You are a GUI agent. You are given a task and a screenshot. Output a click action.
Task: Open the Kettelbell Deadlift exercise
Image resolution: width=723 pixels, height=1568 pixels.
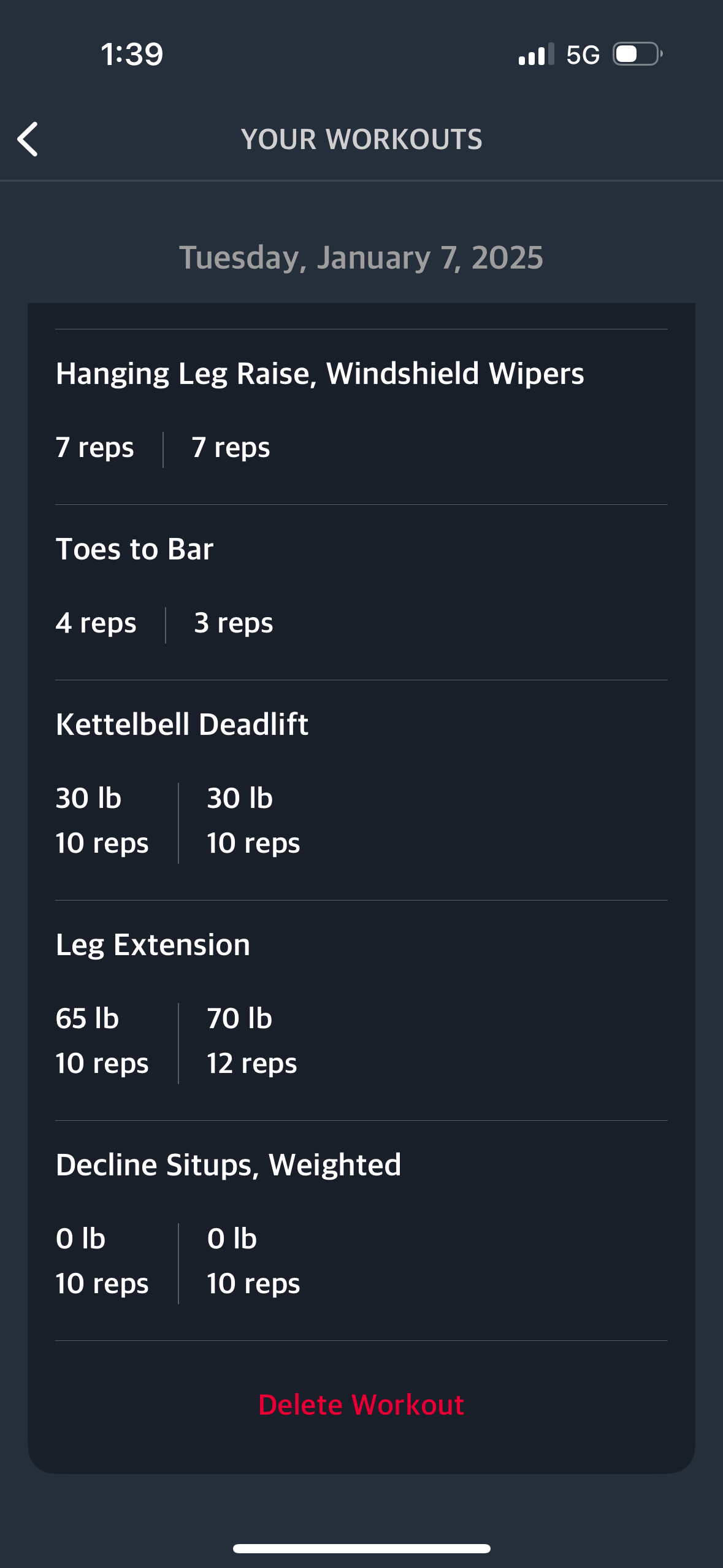point(182,724)
